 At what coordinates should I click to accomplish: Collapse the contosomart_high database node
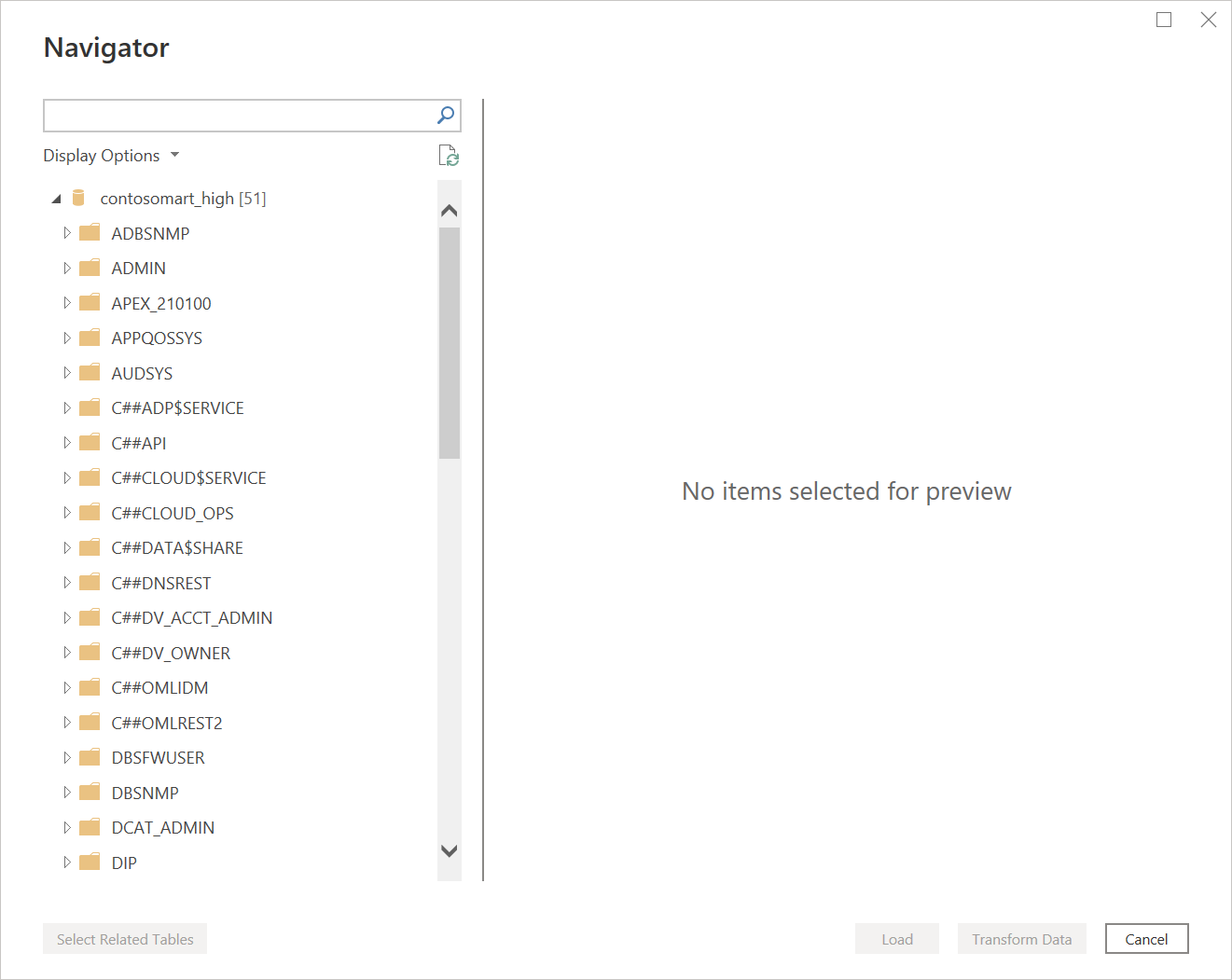point(55,197)
